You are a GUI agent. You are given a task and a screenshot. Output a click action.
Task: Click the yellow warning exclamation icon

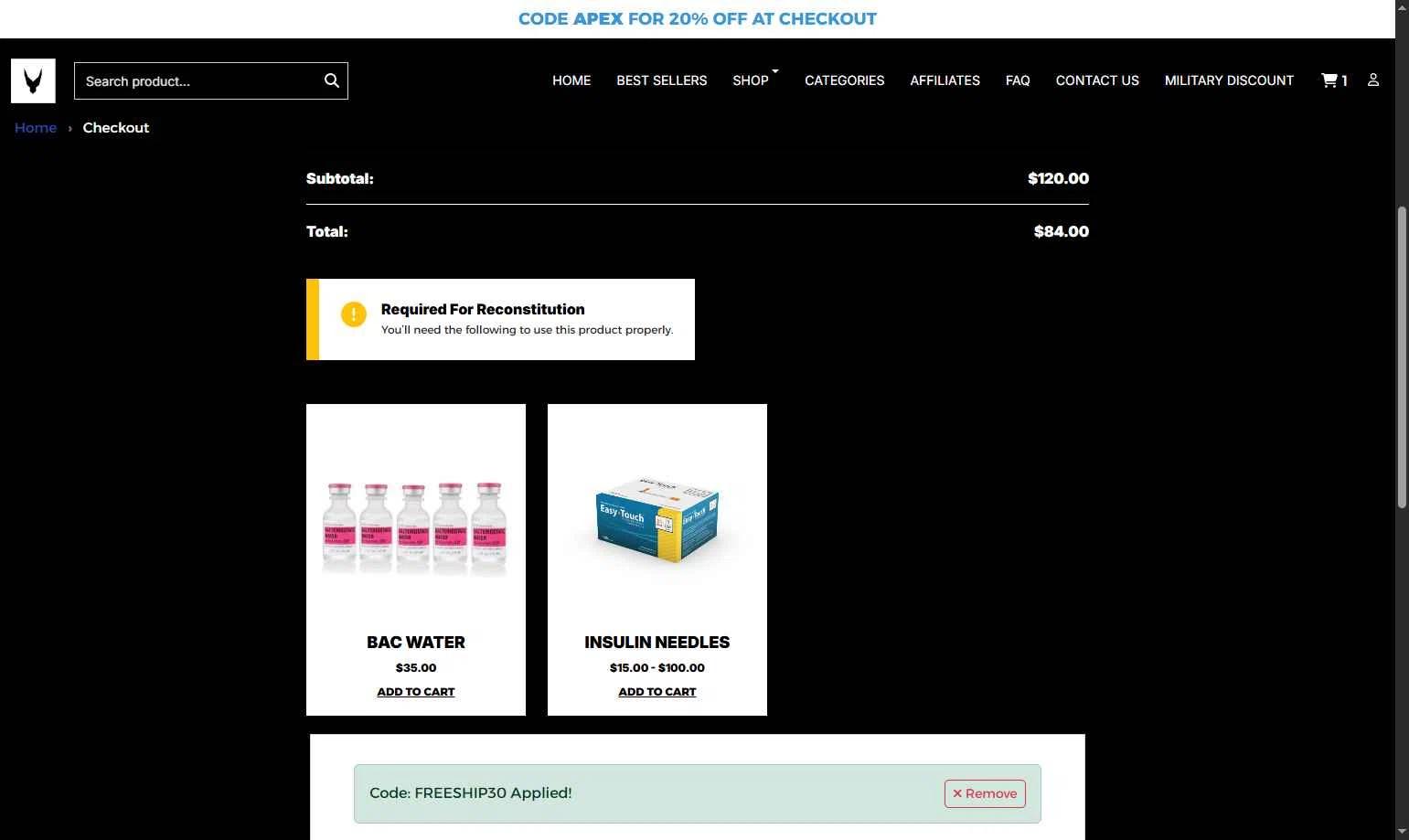tap(354, 314)
